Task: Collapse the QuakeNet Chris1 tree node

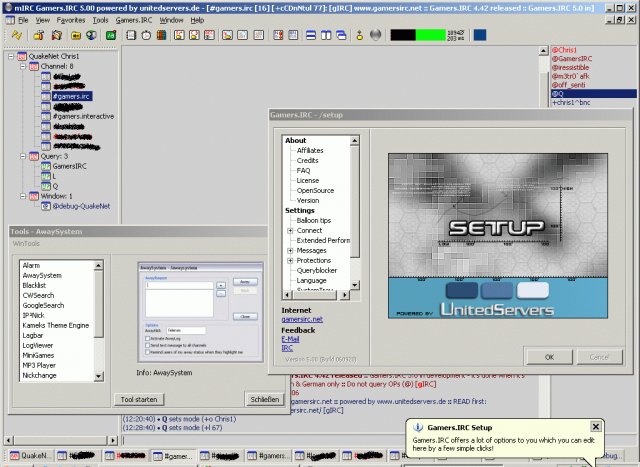Action: point(11,56)
